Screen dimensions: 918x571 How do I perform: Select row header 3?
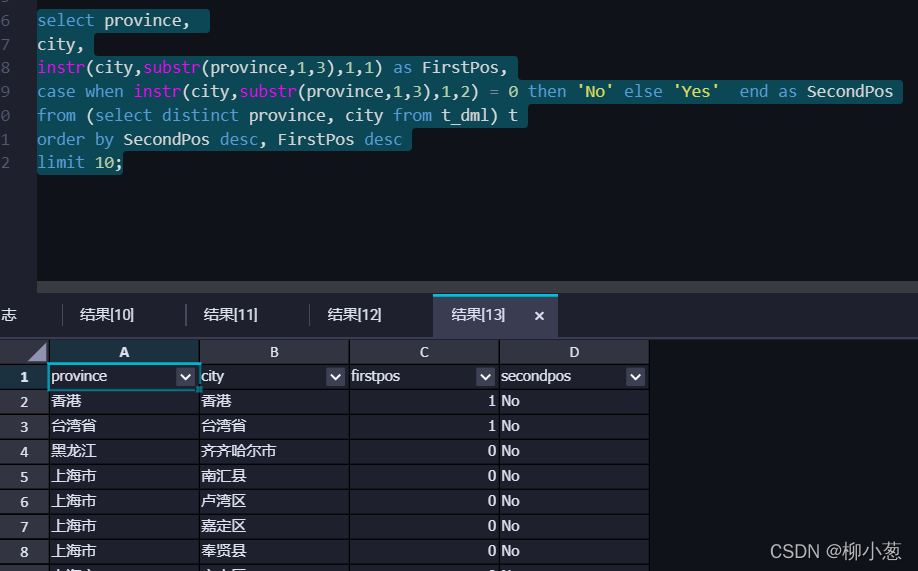[x=24, y=426]
